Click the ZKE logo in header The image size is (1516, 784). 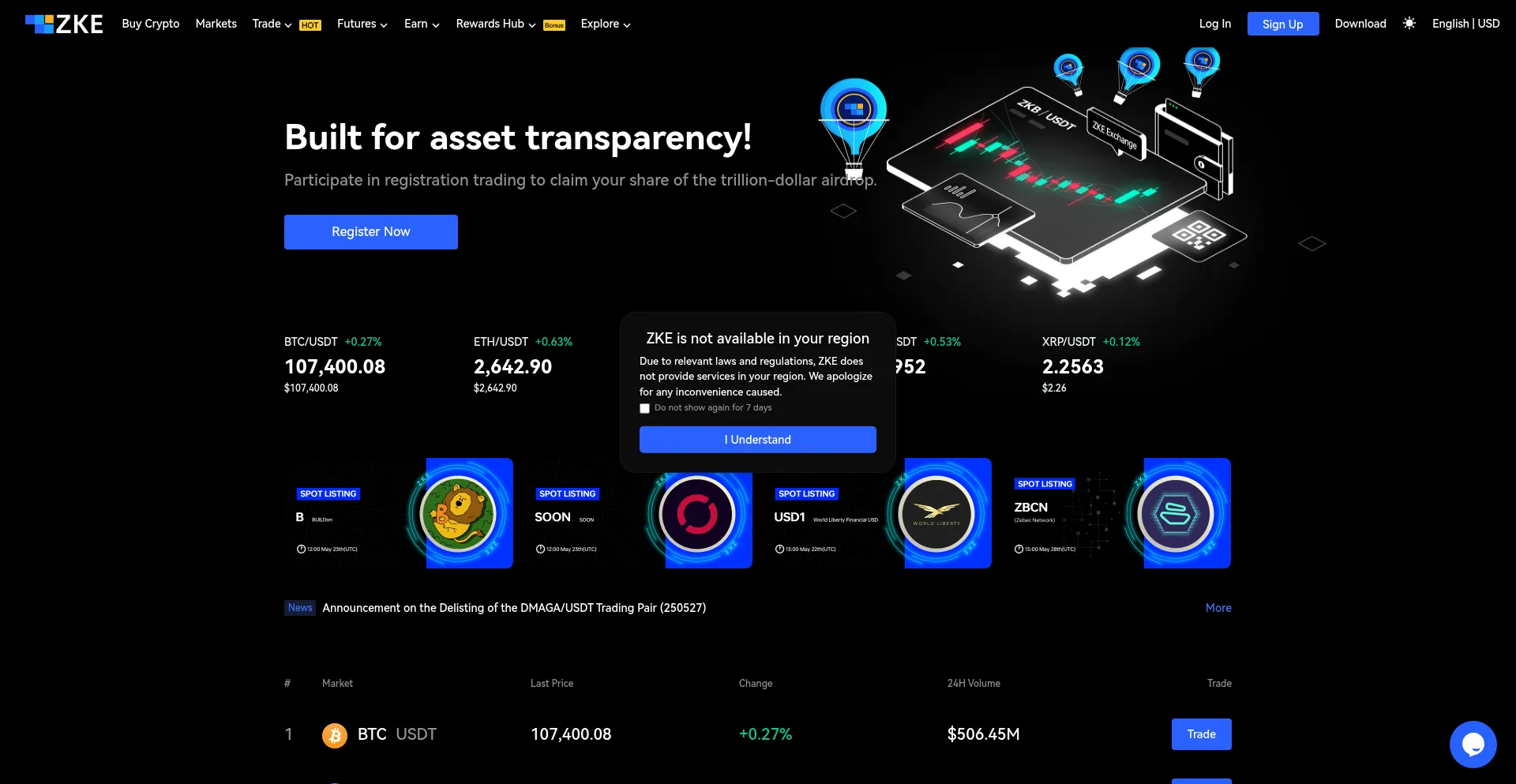64,24
